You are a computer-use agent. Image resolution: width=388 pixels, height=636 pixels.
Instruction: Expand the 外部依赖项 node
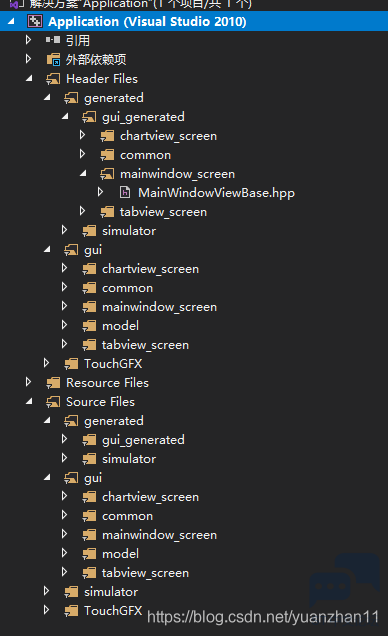pyautogui.click(x=28, y=59)
